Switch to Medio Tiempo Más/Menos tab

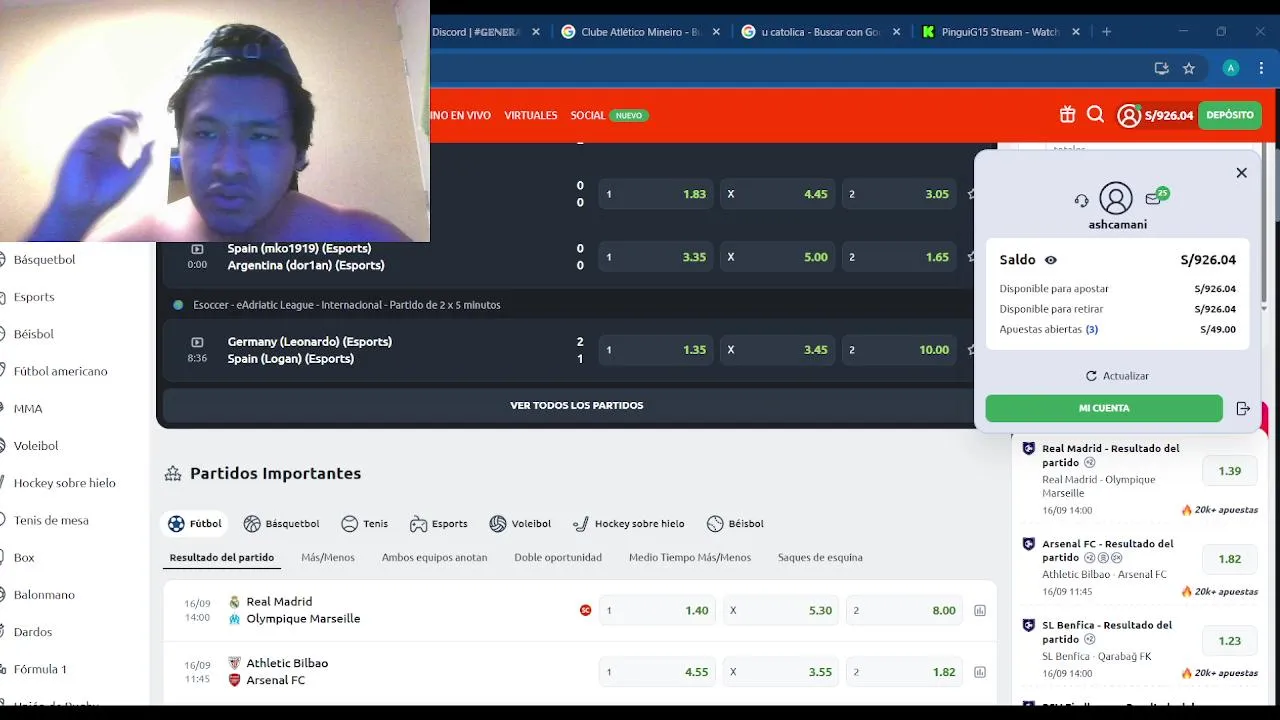click(690, 557)
